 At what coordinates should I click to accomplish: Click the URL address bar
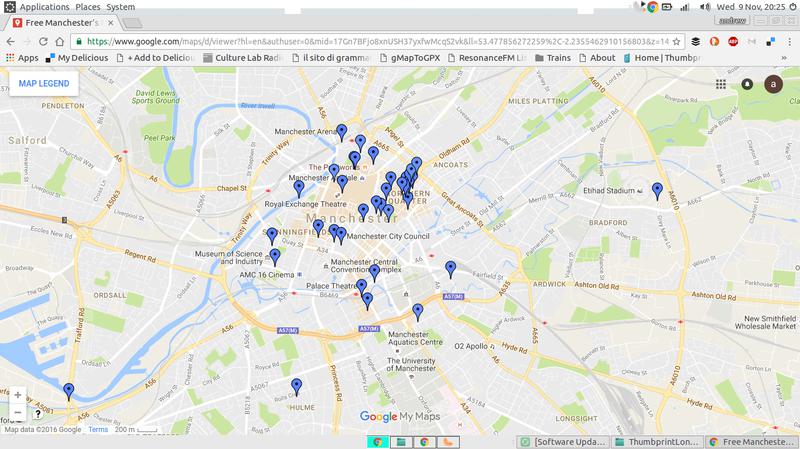pos(378,42)
